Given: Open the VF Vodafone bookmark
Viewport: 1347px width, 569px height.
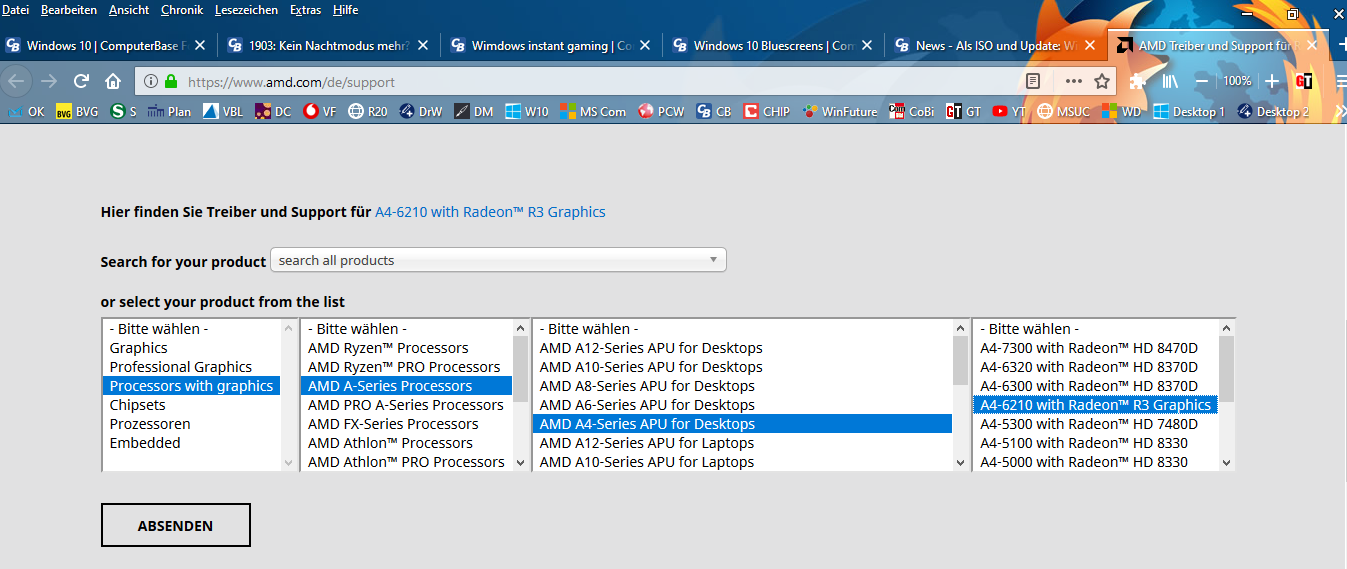Looking at the screenshot, I should [x=319, y=112].
